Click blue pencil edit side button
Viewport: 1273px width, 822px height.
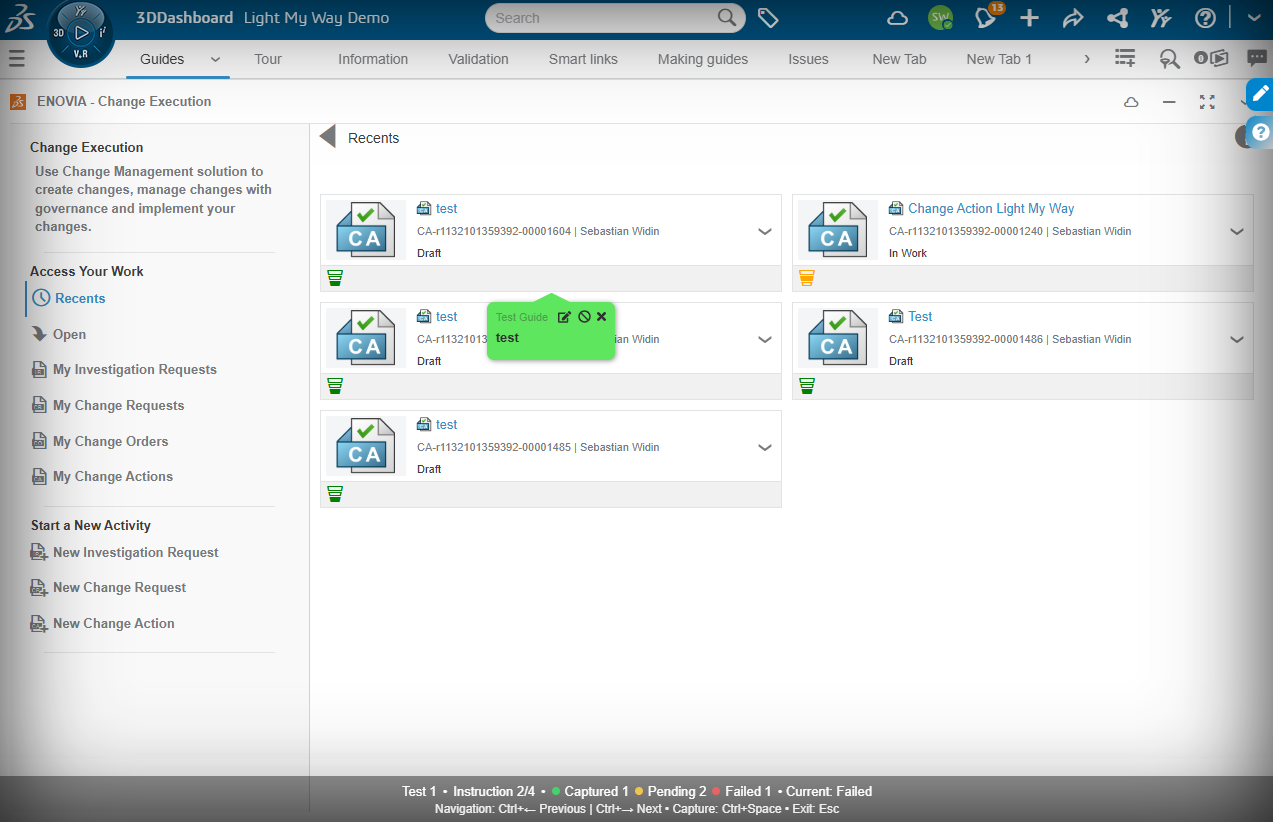click(1260, 94)
